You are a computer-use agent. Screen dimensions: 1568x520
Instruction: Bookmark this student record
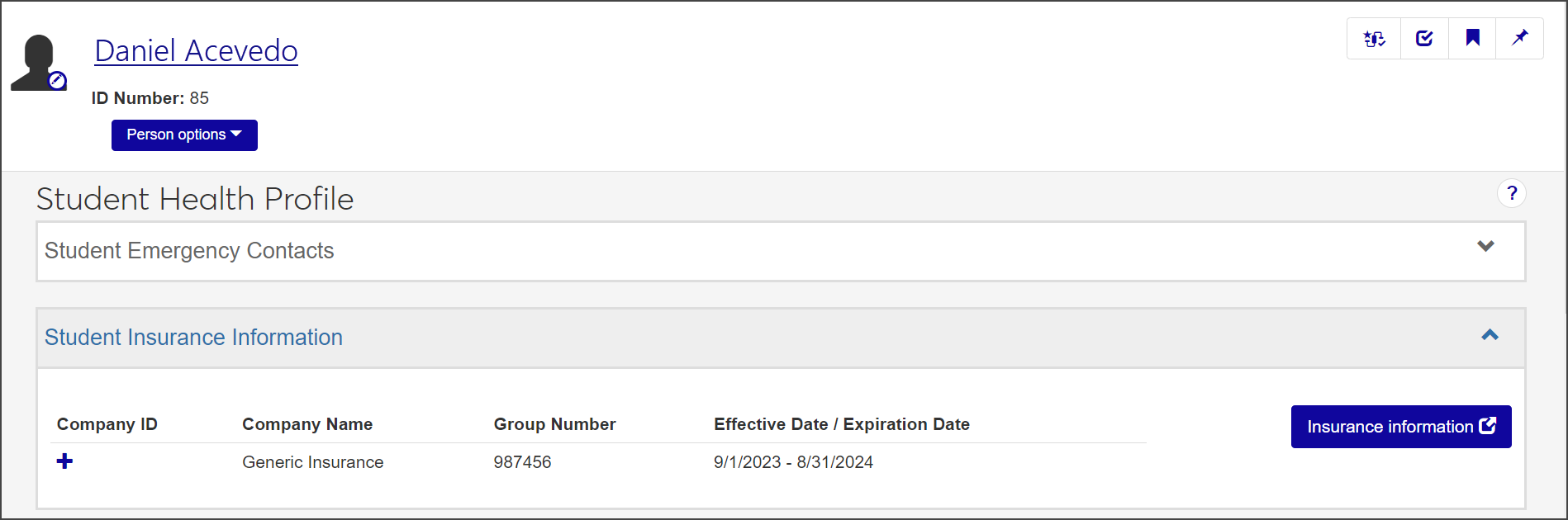[x=1472, y=38]
